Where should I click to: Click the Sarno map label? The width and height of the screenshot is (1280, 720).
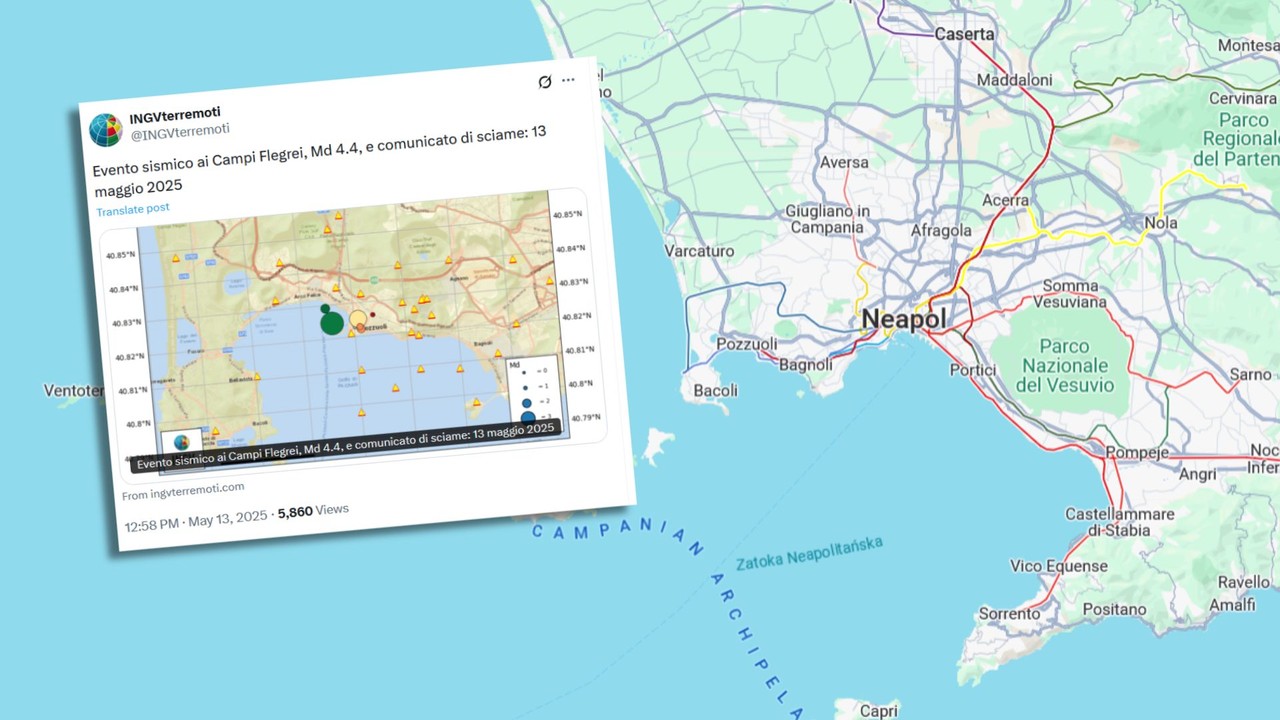click(x=1251, y=375)
